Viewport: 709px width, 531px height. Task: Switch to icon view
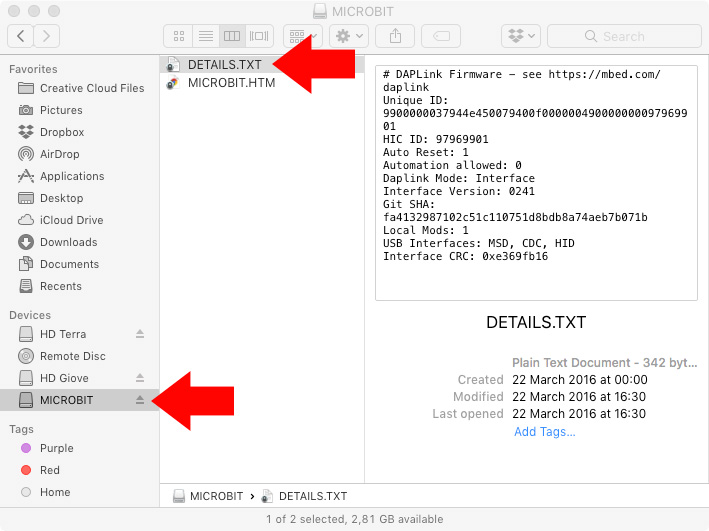click(x=179, y=36)
